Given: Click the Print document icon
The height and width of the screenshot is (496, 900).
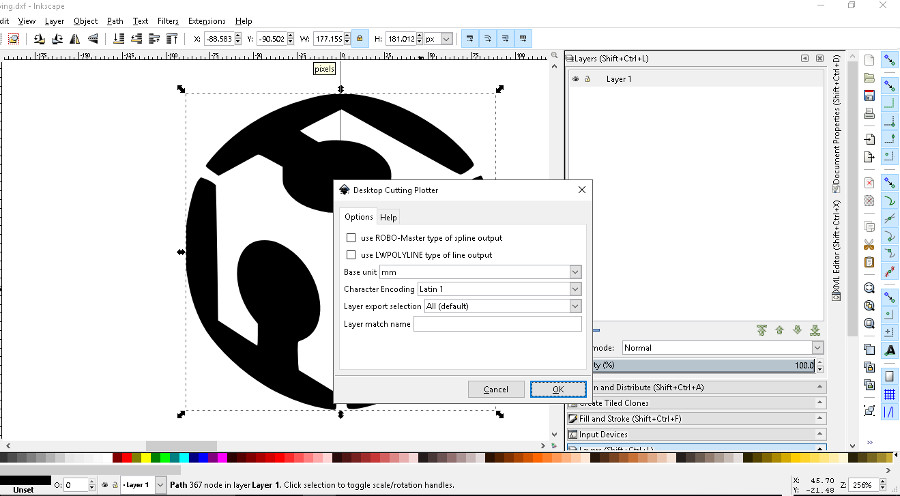Looking at the screenshot, I should (x=869, y=114).
